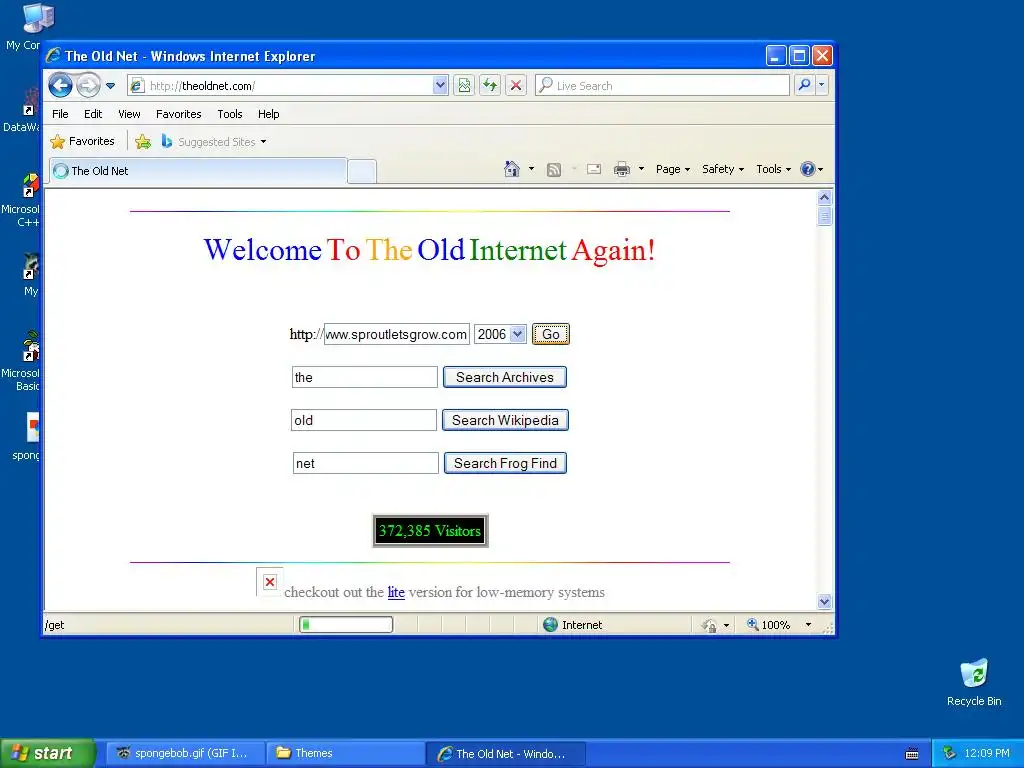Click the red Stop loading icon
Viewport: 1024px width, 768px height.
[x=516, y=86]
